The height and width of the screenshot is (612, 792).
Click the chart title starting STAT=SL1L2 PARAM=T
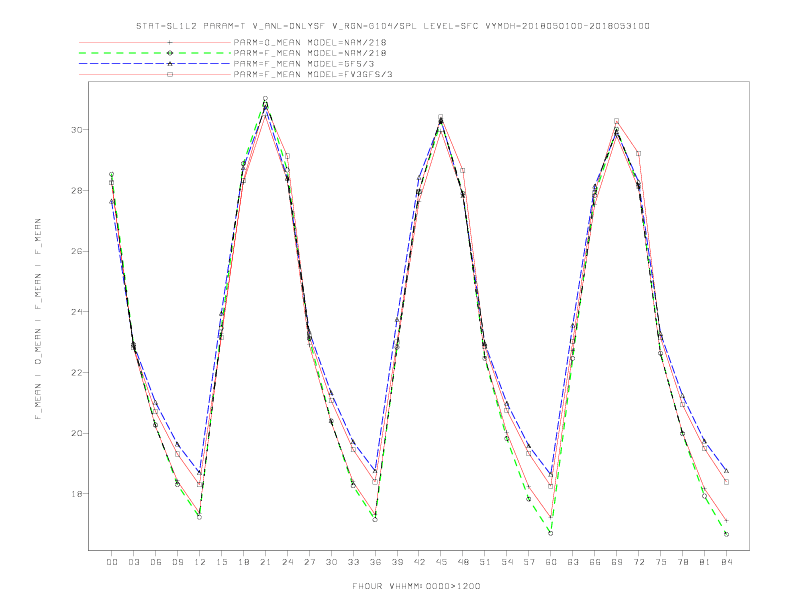tap(393, 26)
